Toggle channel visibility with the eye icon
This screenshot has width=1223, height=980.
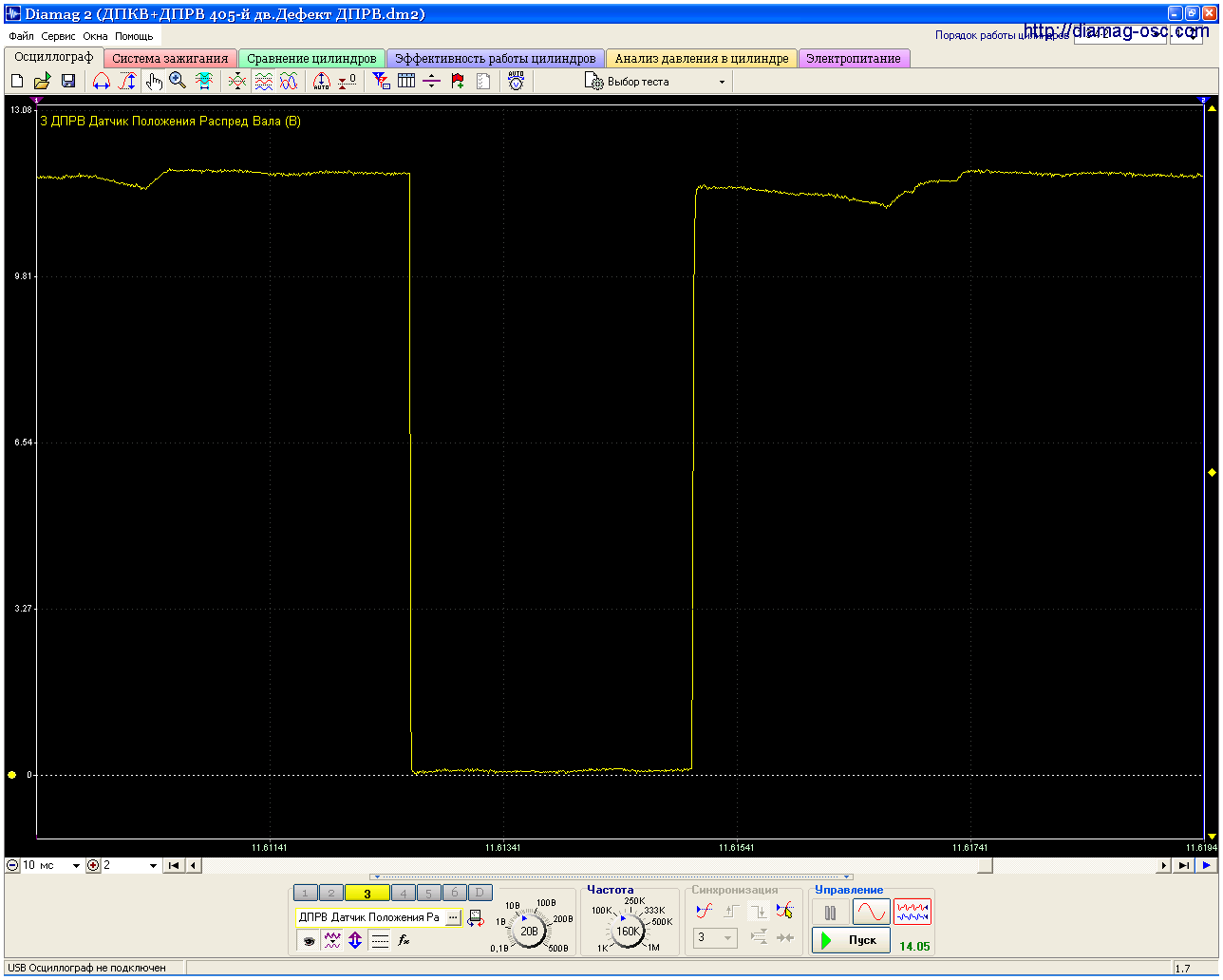pyautogui.click(x=309, y=941)
